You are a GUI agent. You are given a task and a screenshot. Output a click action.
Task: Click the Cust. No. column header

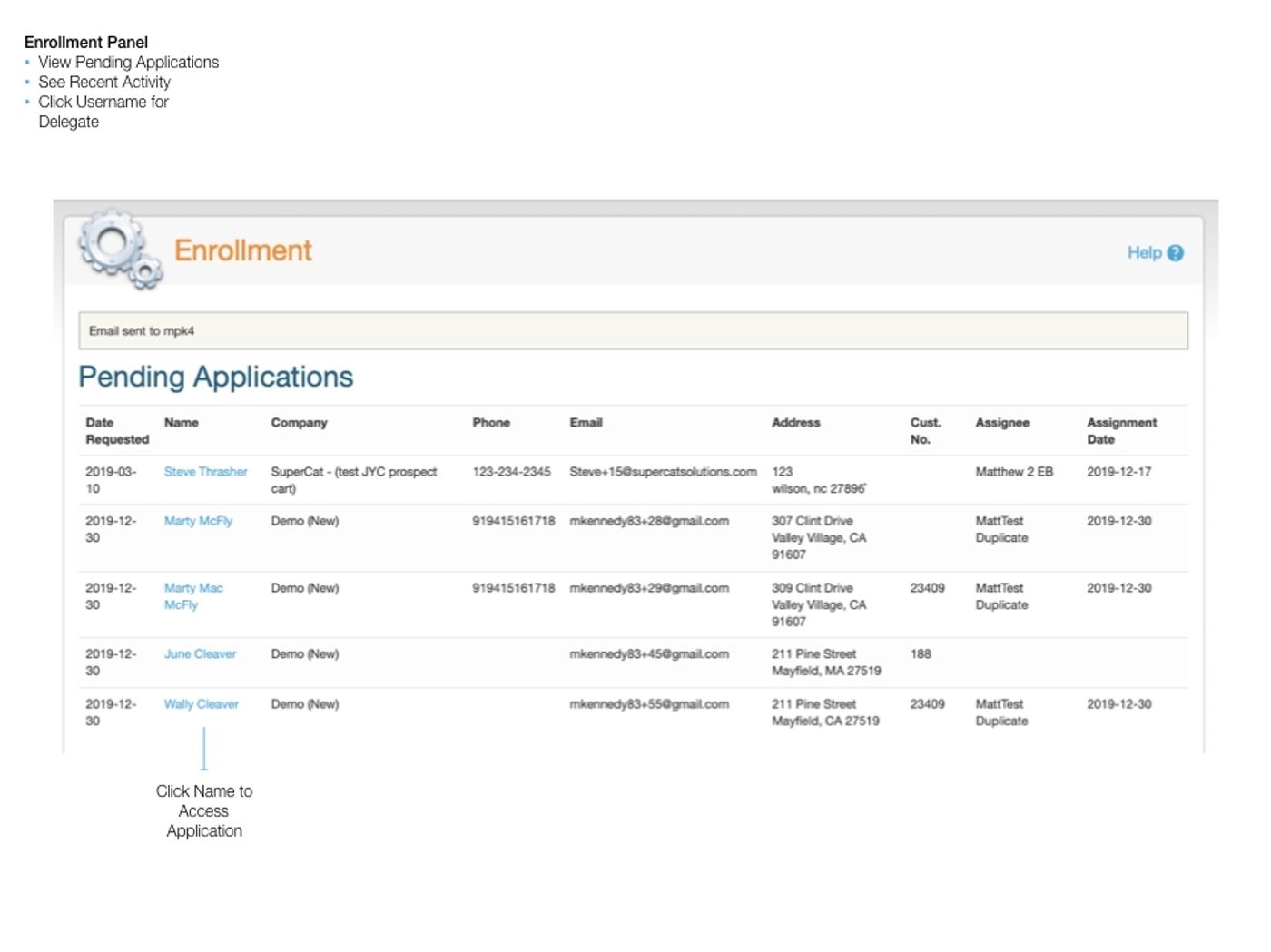pos(925,431)
